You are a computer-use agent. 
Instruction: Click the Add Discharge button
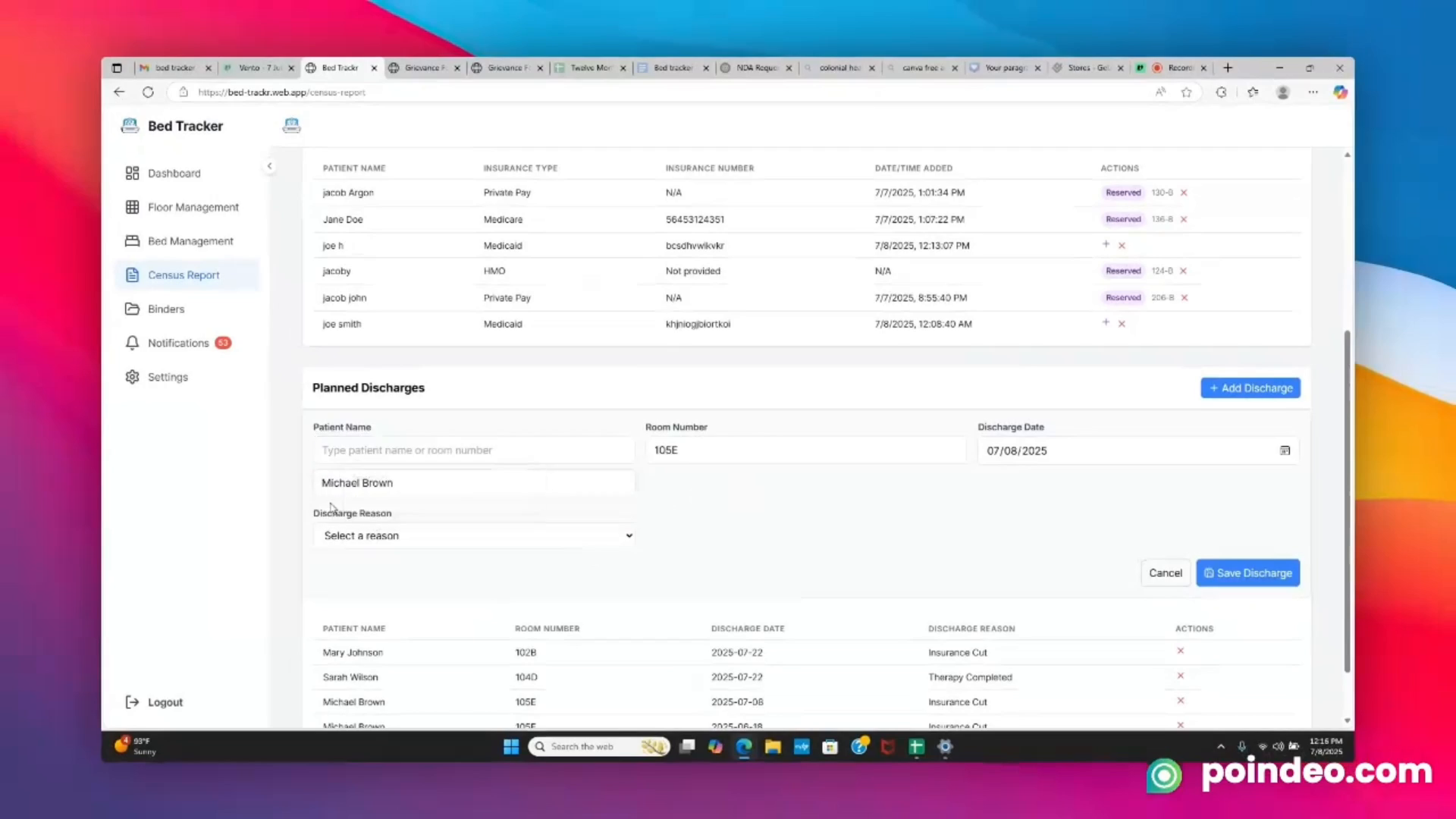[1250, 388]
